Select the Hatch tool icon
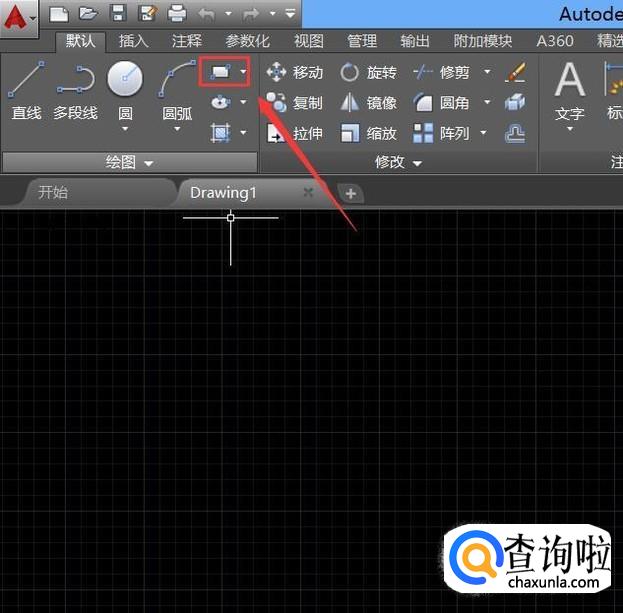The image size is (623, 613). click(221, 133)
